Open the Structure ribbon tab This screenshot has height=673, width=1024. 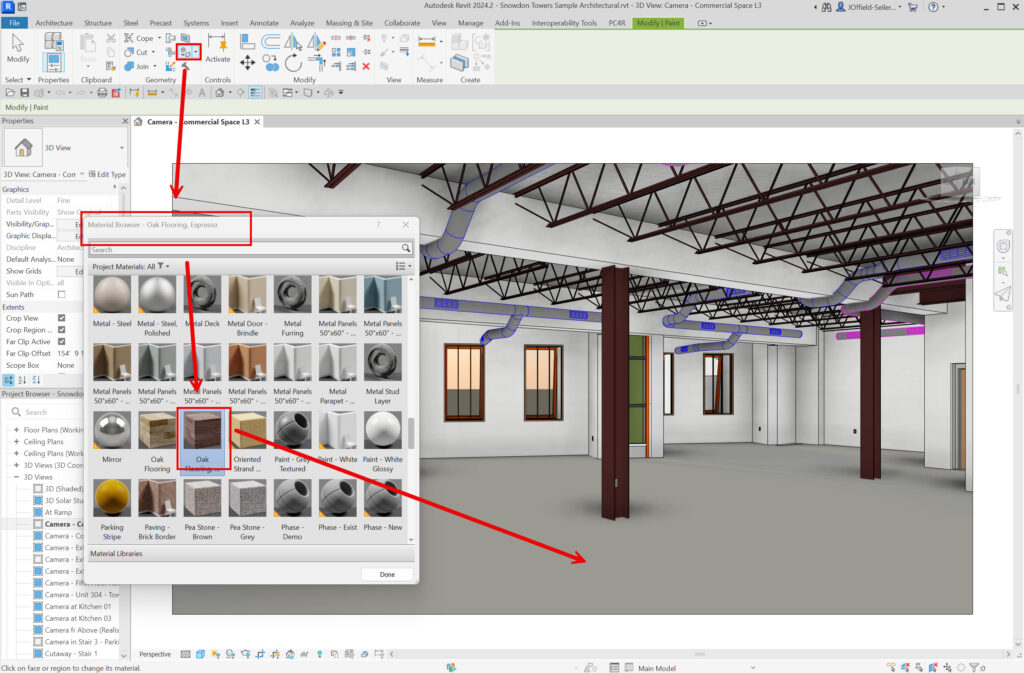click(x=97, y=23)
